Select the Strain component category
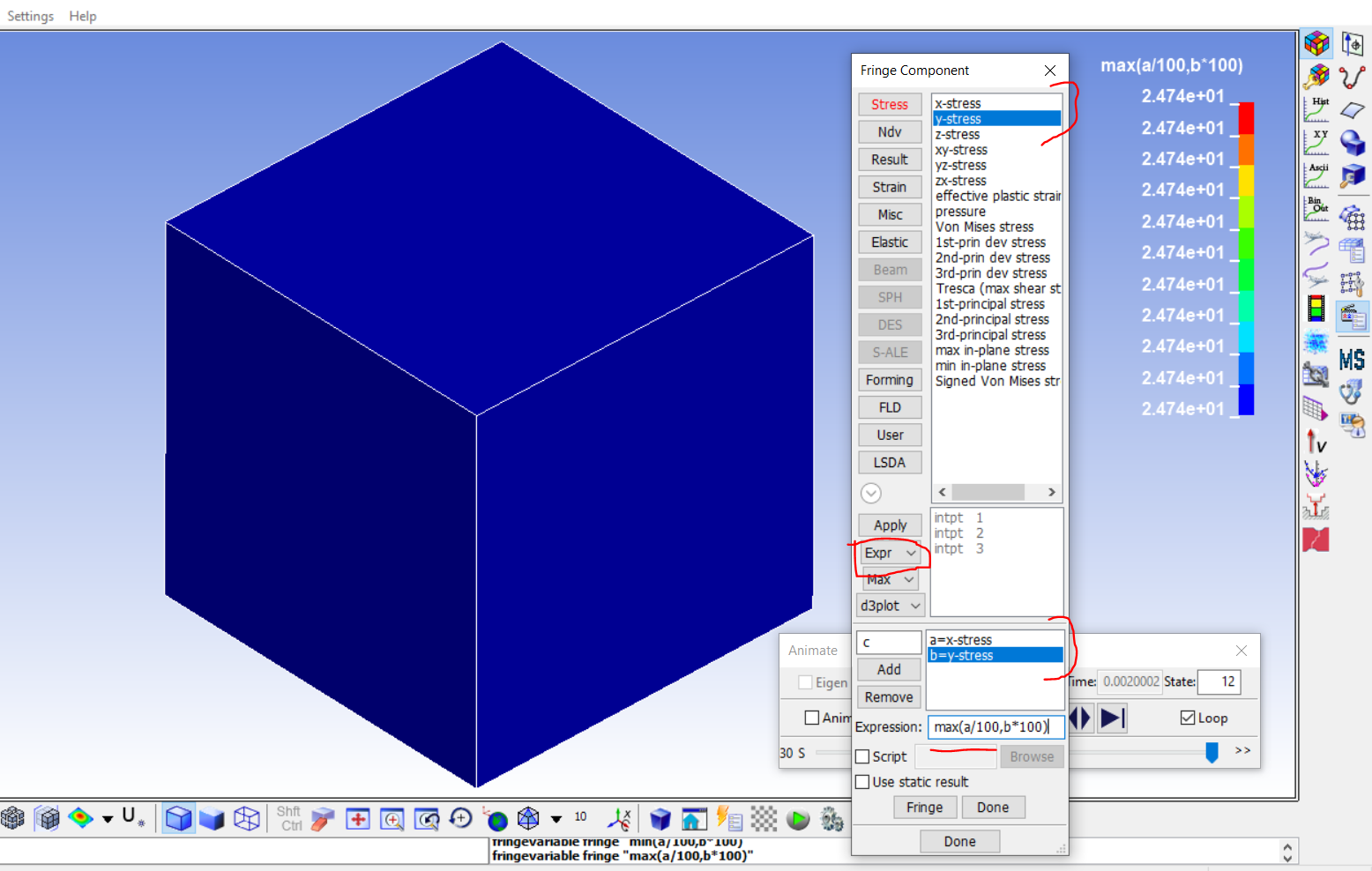This screenshot has height=871, width=1372. (890, 187)
